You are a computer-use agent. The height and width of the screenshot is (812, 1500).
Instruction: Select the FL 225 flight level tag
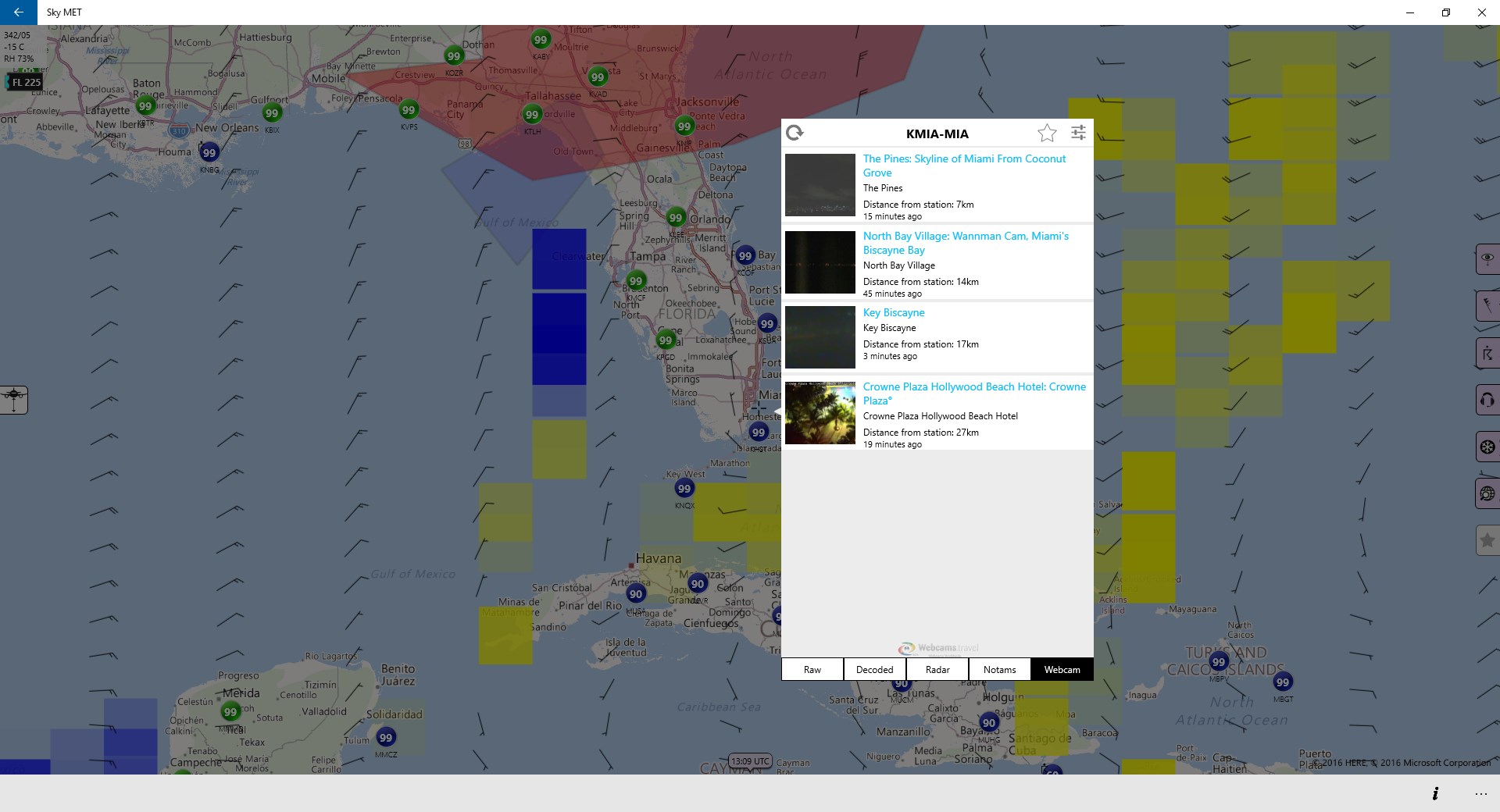[x=25, y=82]
